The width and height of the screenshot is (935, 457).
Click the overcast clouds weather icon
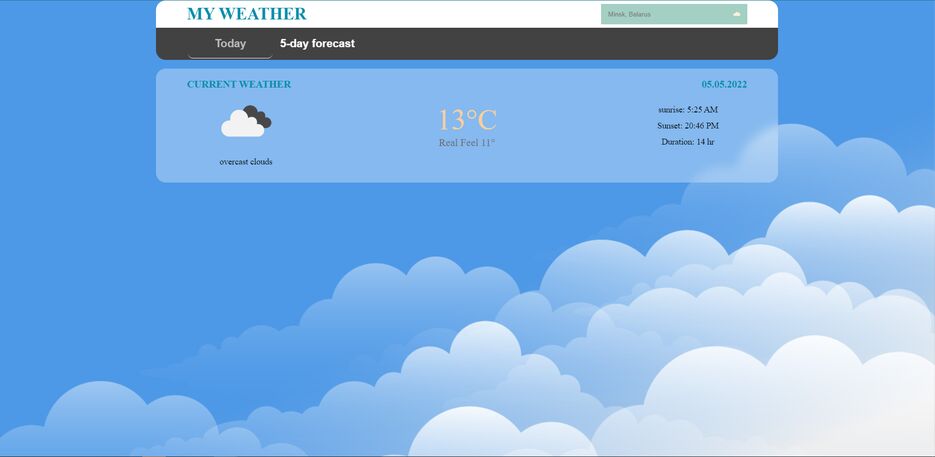click(x=246, y=121)
